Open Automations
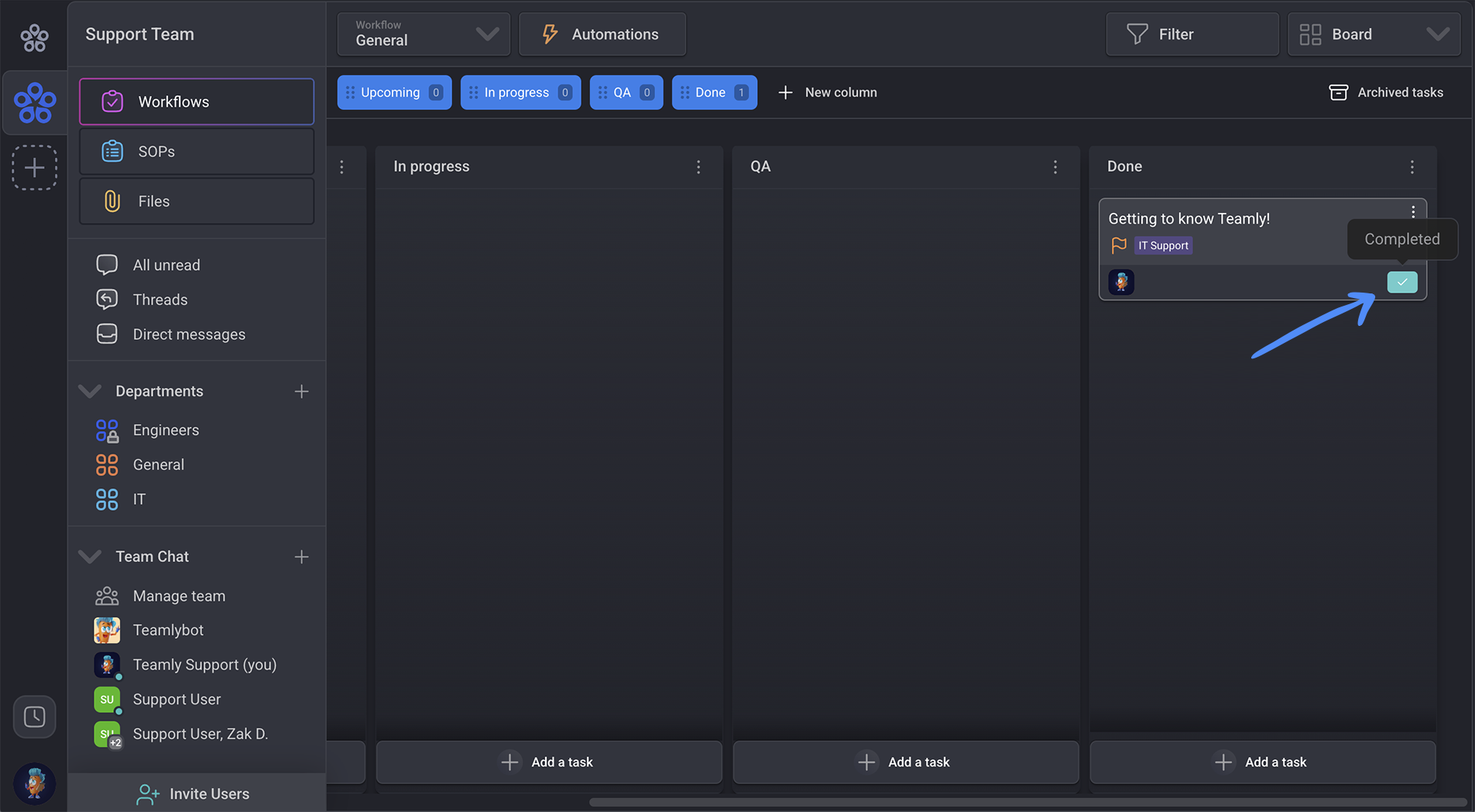1475x812 pixels. click(602, 34)
